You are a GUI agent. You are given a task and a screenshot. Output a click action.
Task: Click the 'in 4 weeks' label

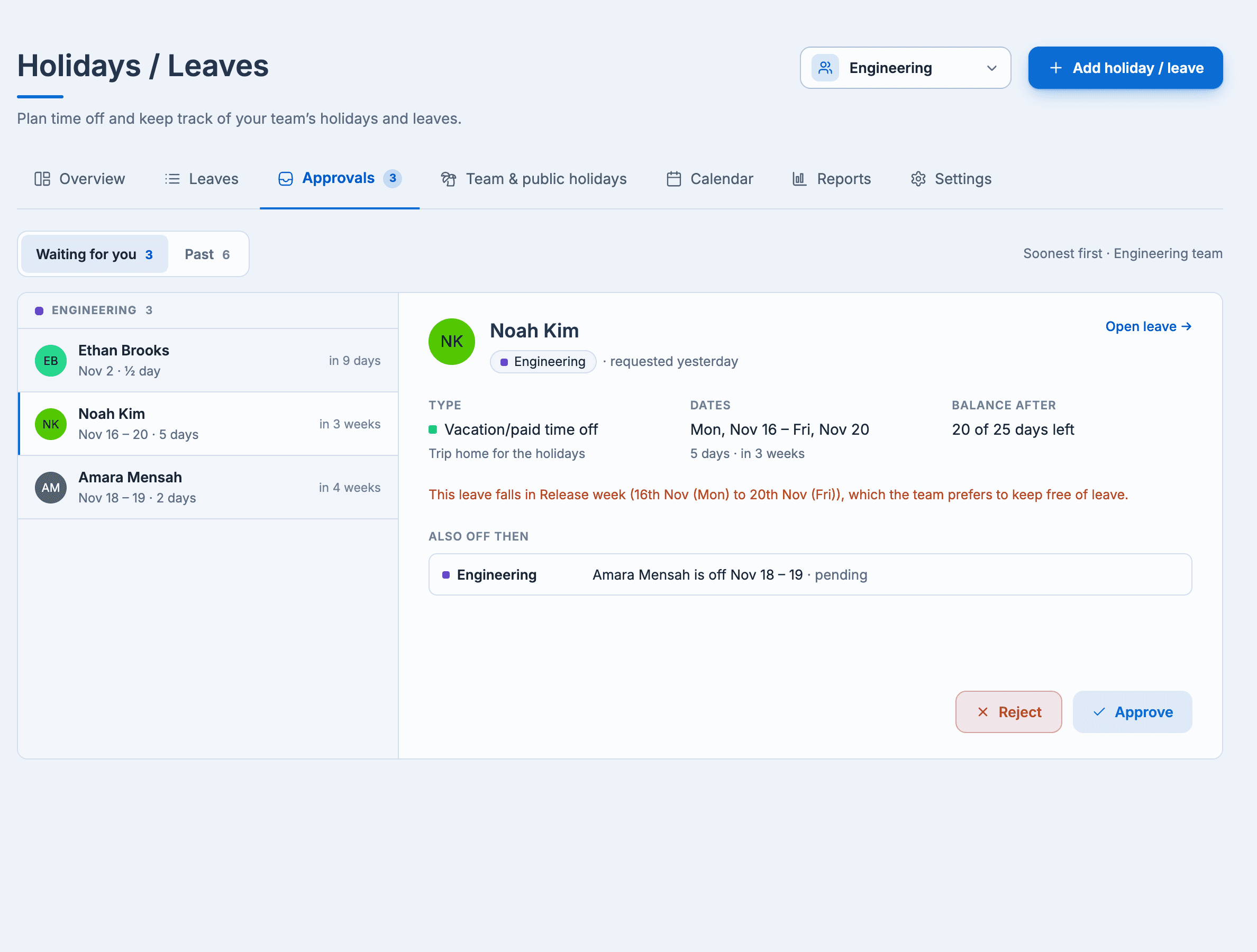[x=350, y=487]
